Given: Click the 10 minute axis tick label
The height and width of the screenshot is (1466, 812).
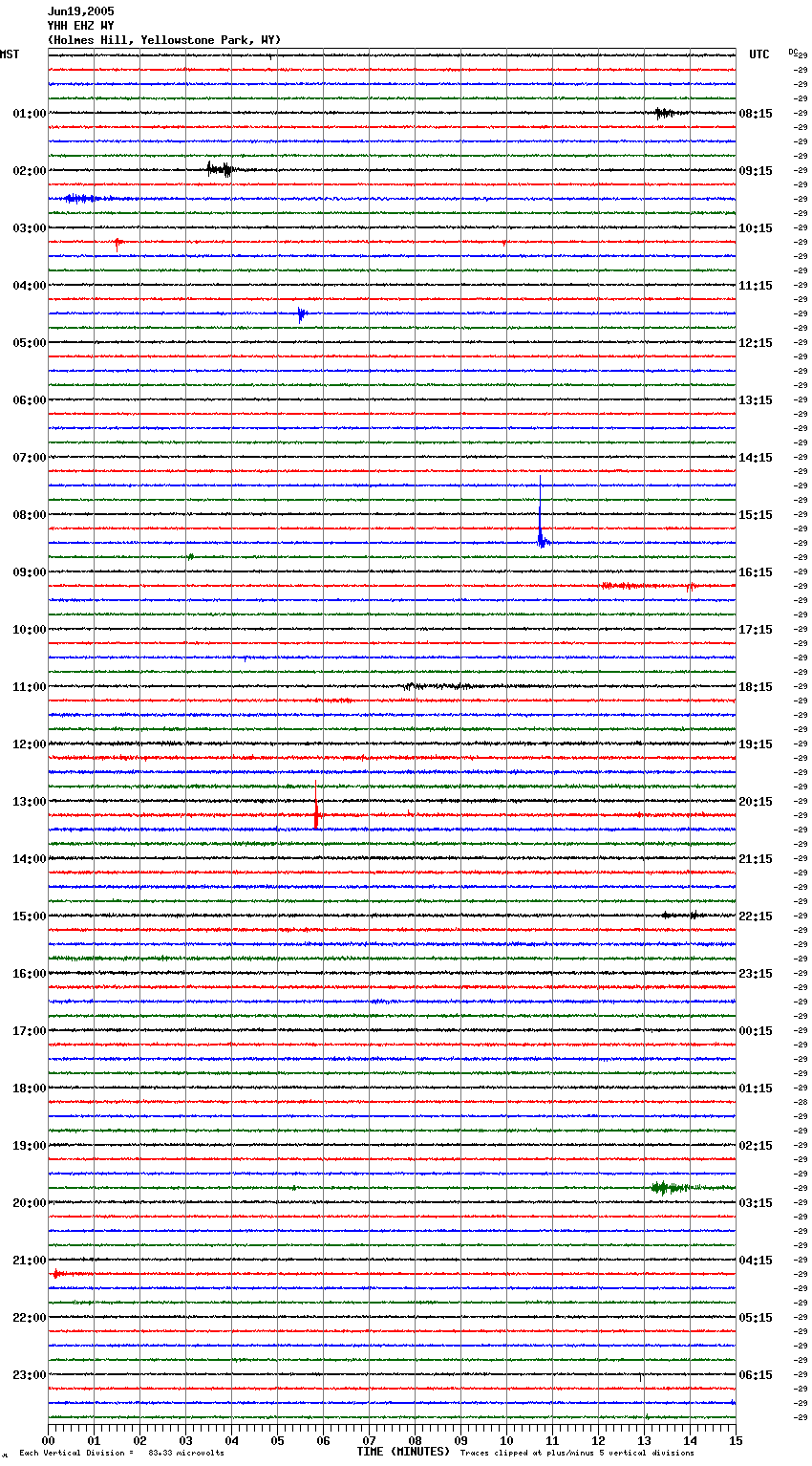Looking at the screenshot, I should tap(506, 1440).
